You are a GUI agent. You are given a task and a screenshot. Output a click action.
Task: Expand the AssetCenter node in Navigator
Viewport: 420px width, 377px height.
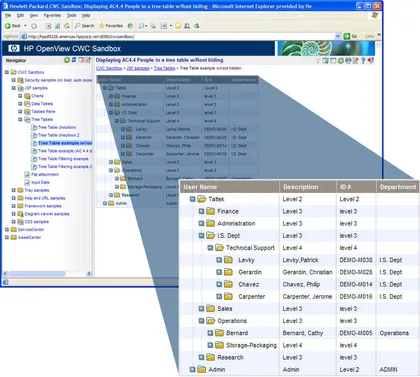pos(7,237)
